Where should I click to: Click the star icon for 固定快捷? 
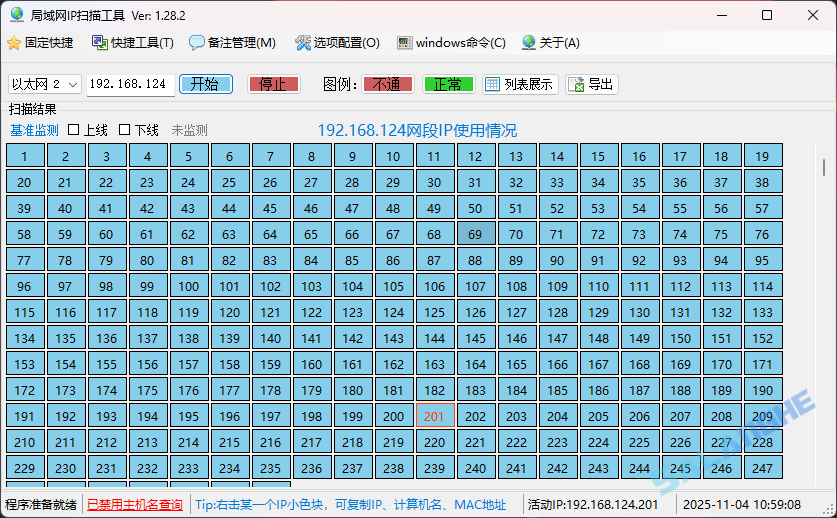pos(14,43)
